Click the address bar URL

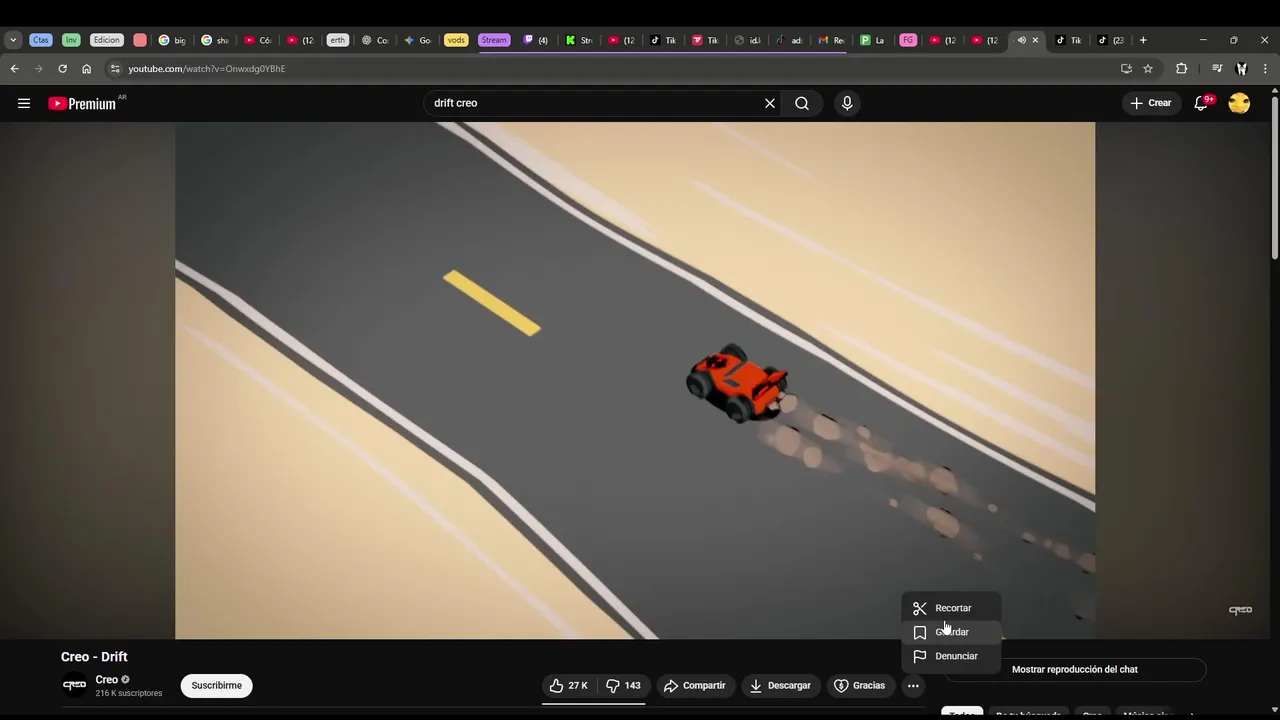point(207,69)
